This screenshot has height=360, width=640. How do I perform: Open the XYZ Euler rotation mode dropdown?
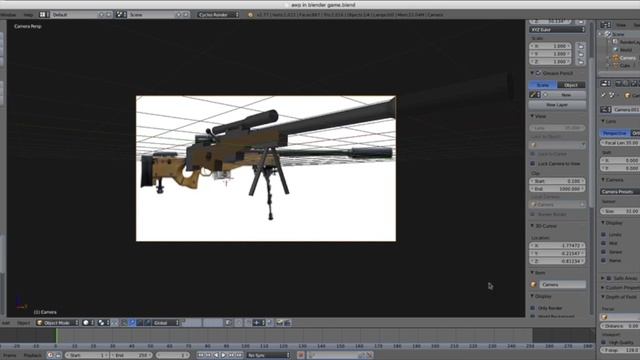(557, 30)
